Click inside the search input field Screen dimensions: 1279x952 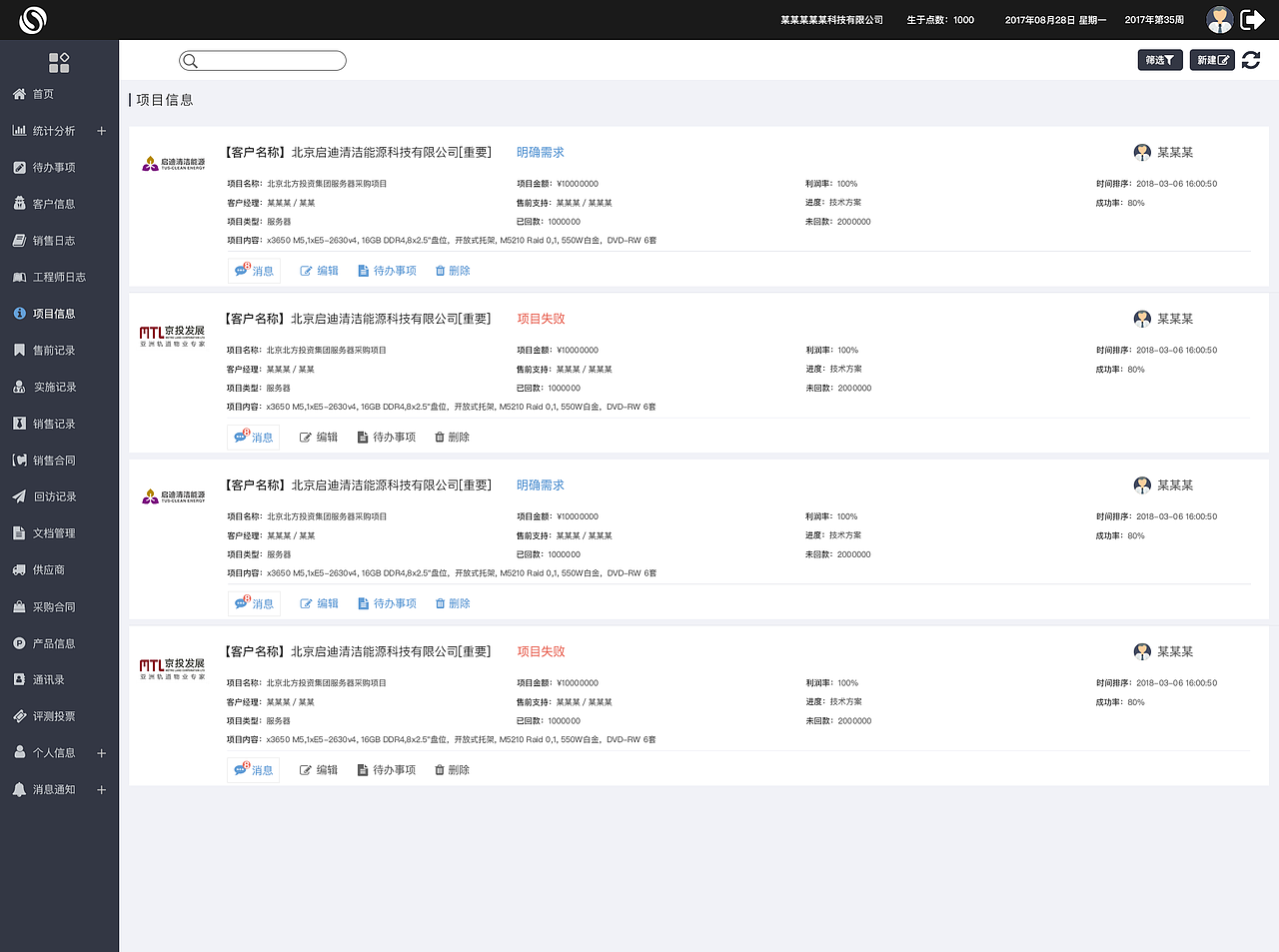click(x=263, y=61)
